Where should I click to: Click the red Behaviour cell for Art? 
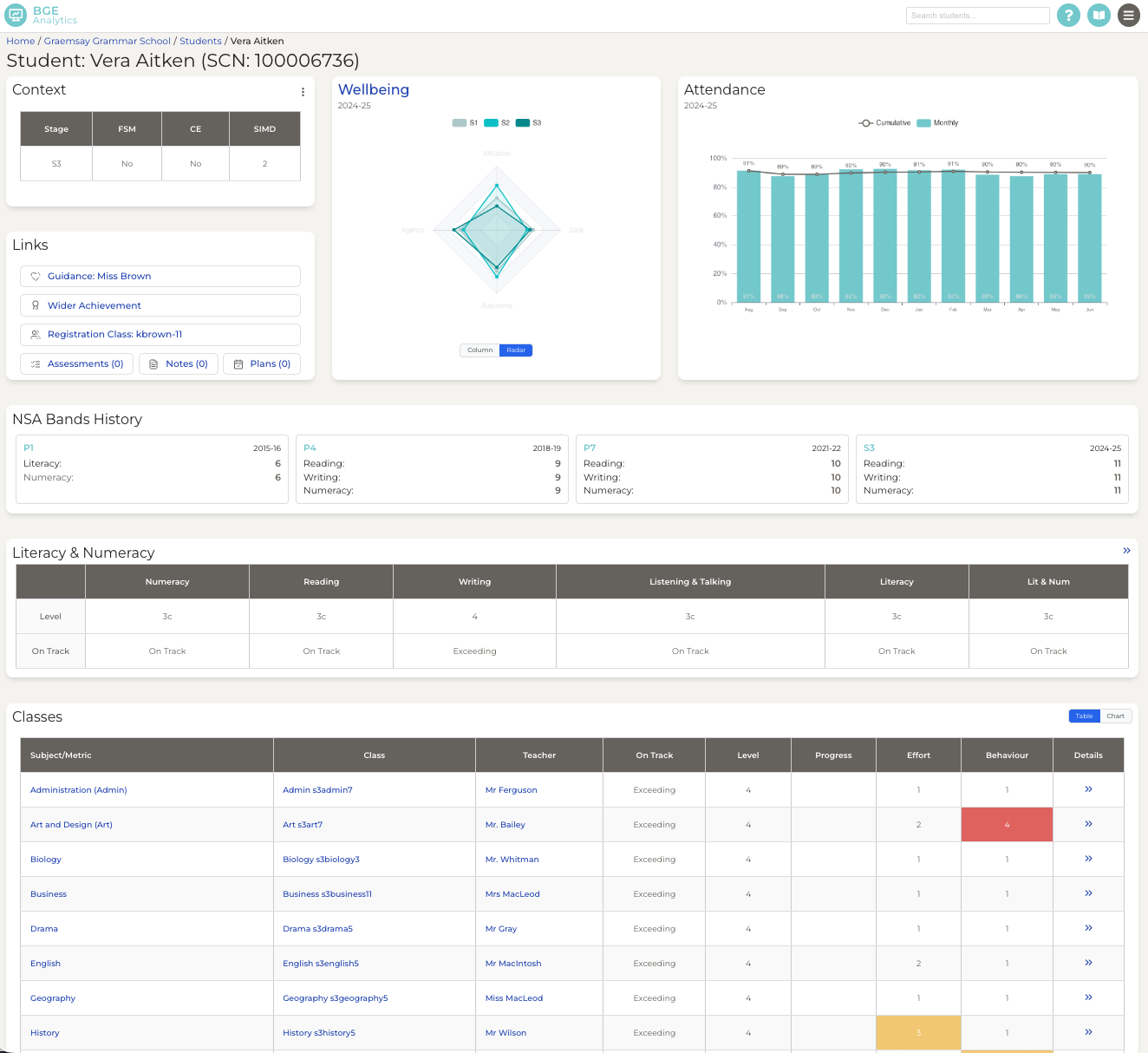1007,824
